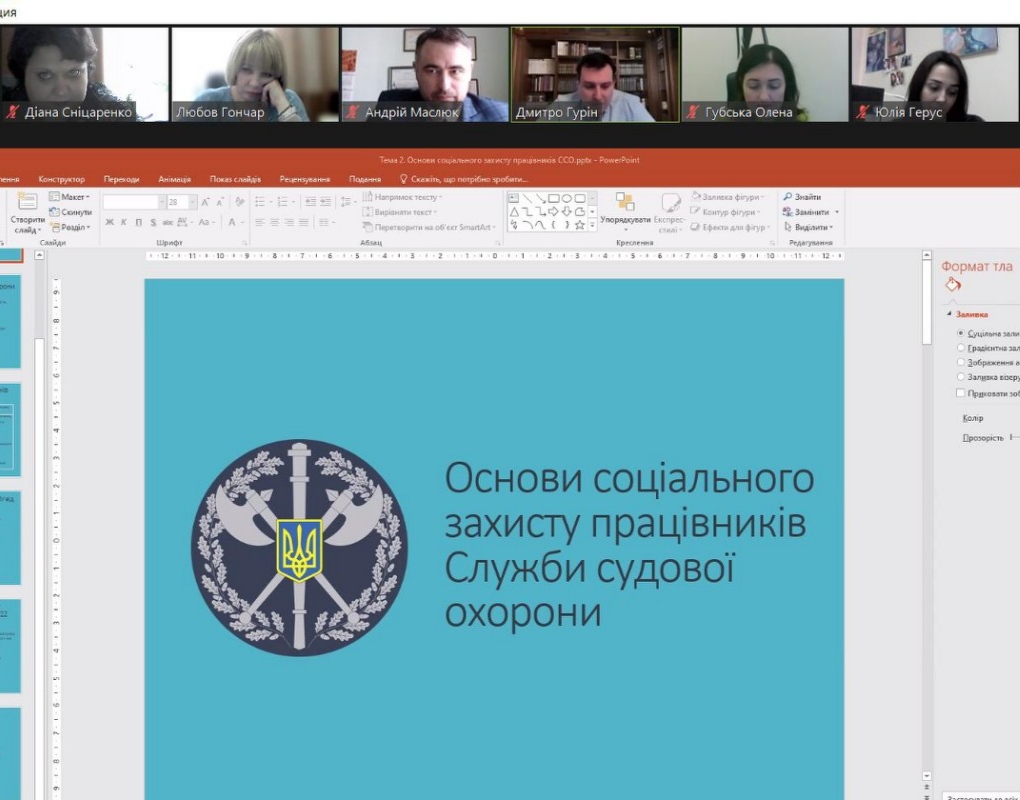
Task: Open the Заливка фігури dropdown
Action: [728, 196]
